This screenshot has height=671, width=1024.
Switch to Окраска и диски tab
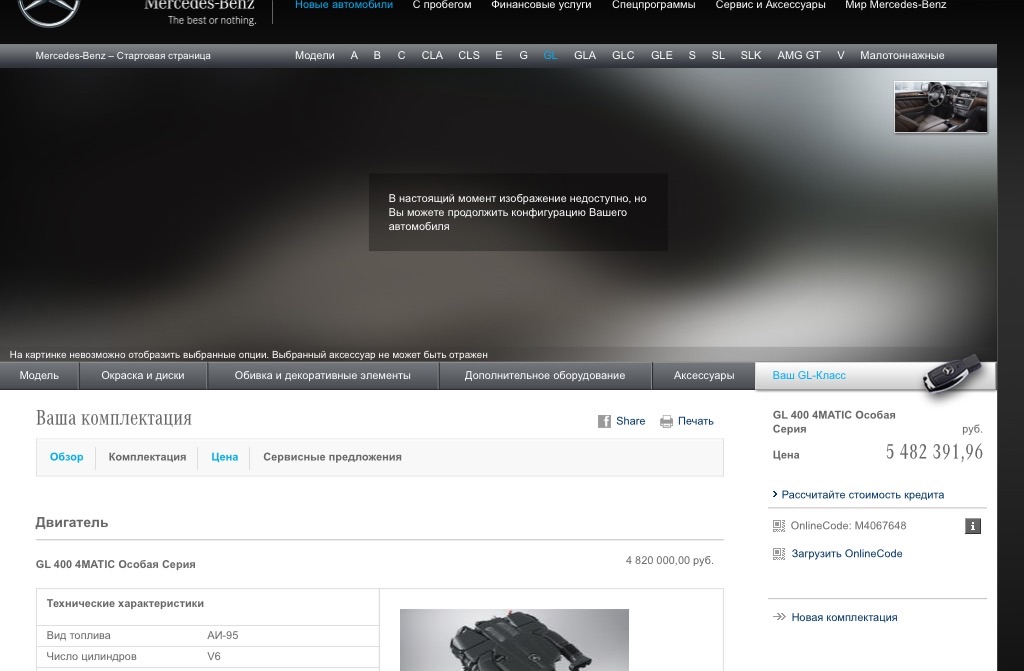[143, 376]
